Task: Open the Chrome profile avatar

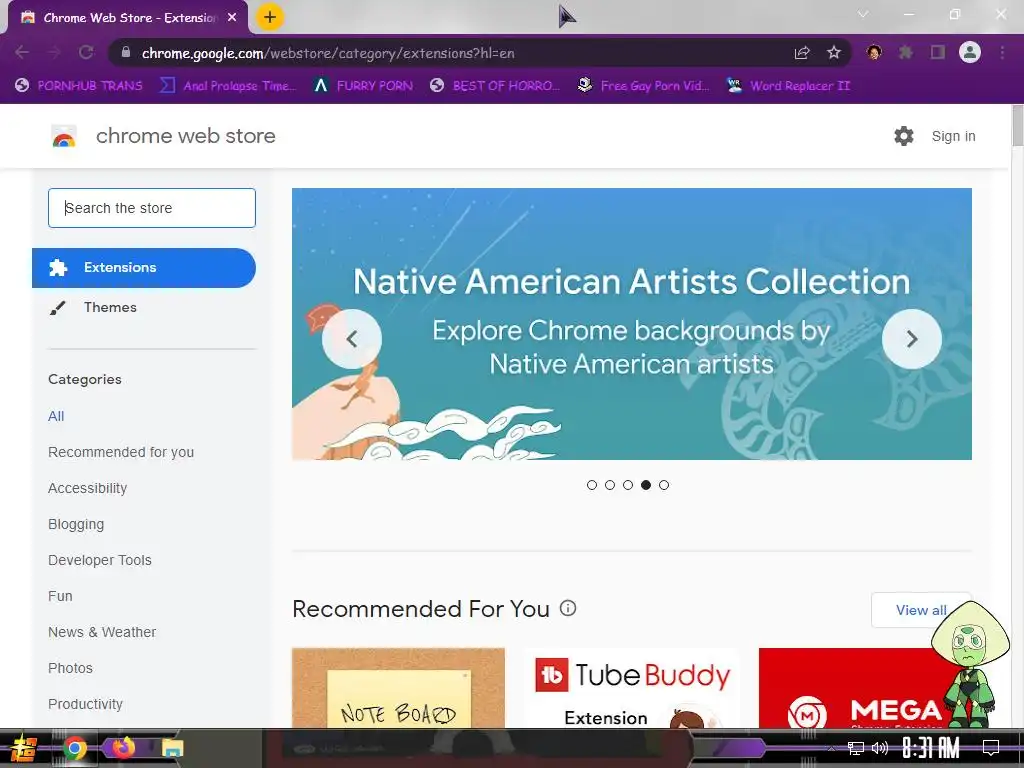Action: pos(970,52)
